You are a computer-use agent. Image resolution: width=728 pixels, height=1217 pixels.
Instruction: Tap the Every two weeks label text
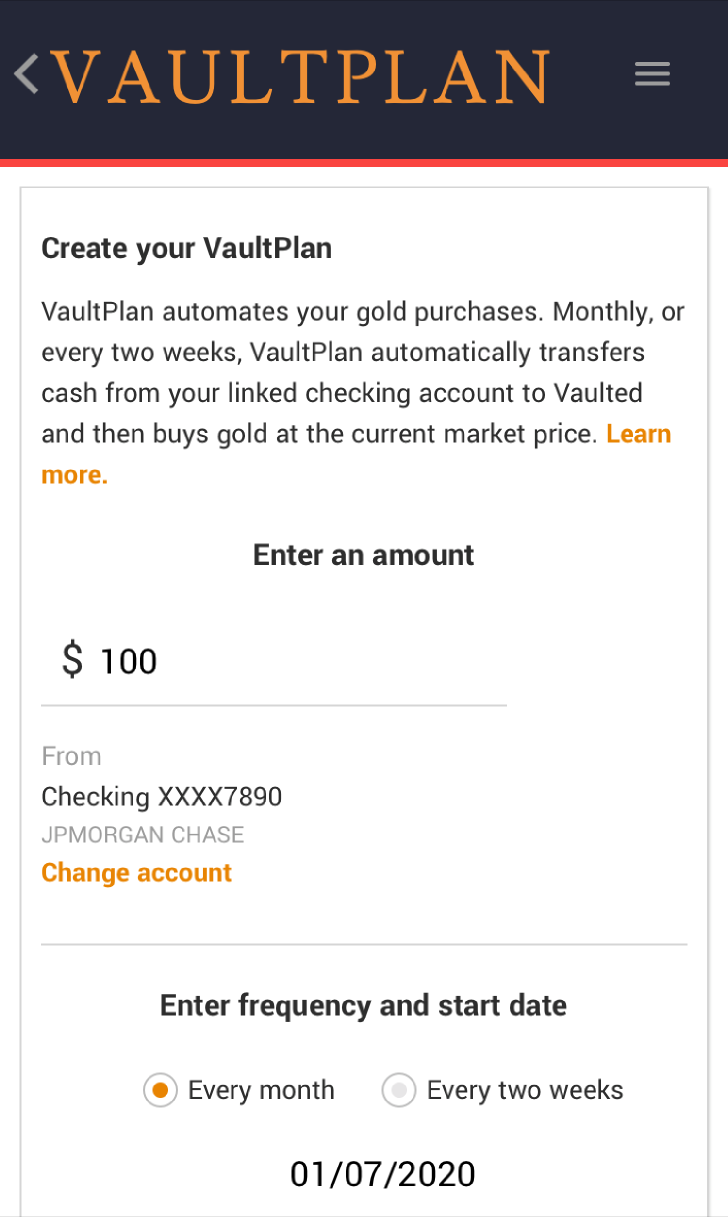pos(525,1090)
